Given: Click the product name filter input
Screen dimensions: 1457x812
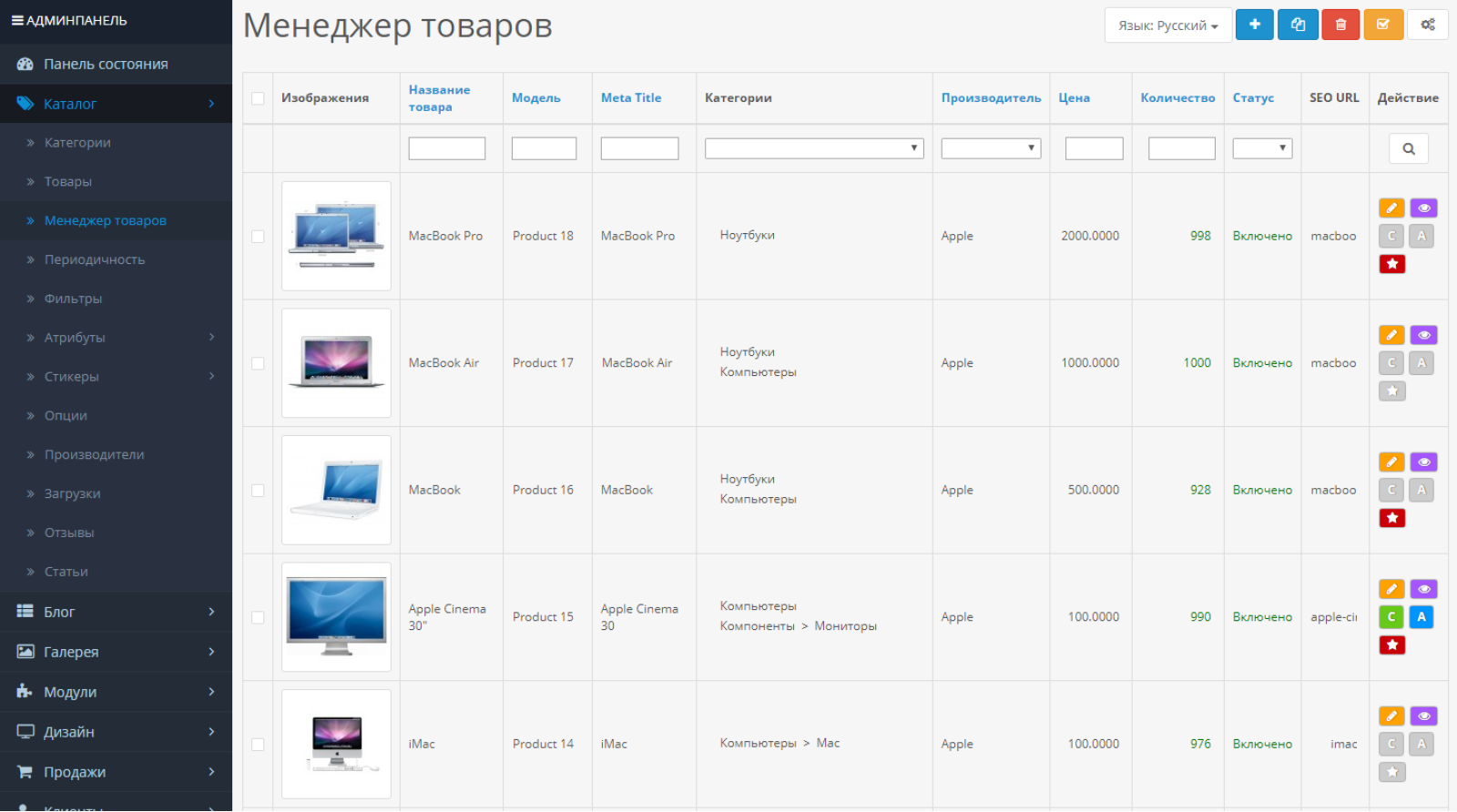Looking at the screenshot, I should (447, 148).
